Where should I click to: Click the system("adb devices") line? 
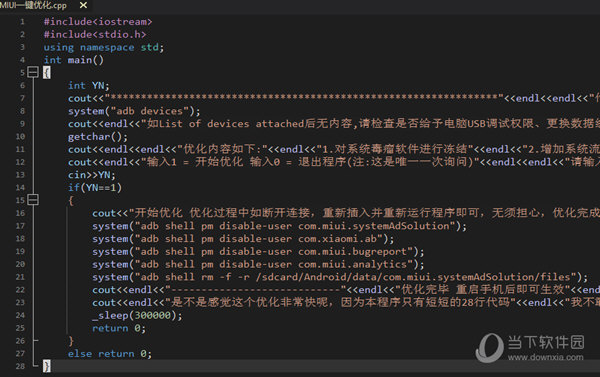(134, 111)
